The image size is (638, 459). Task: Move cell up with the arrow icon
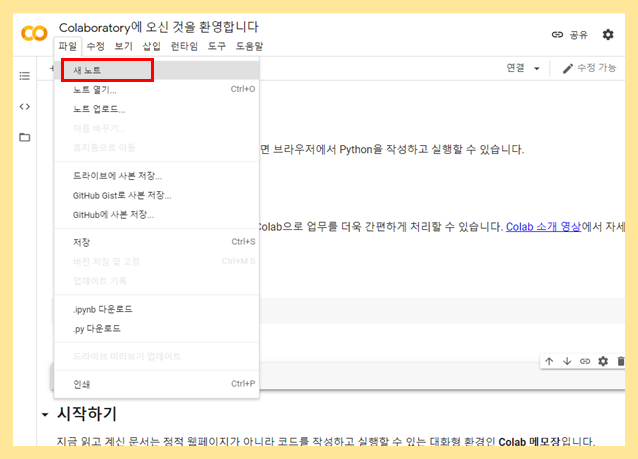coord(549,361)
